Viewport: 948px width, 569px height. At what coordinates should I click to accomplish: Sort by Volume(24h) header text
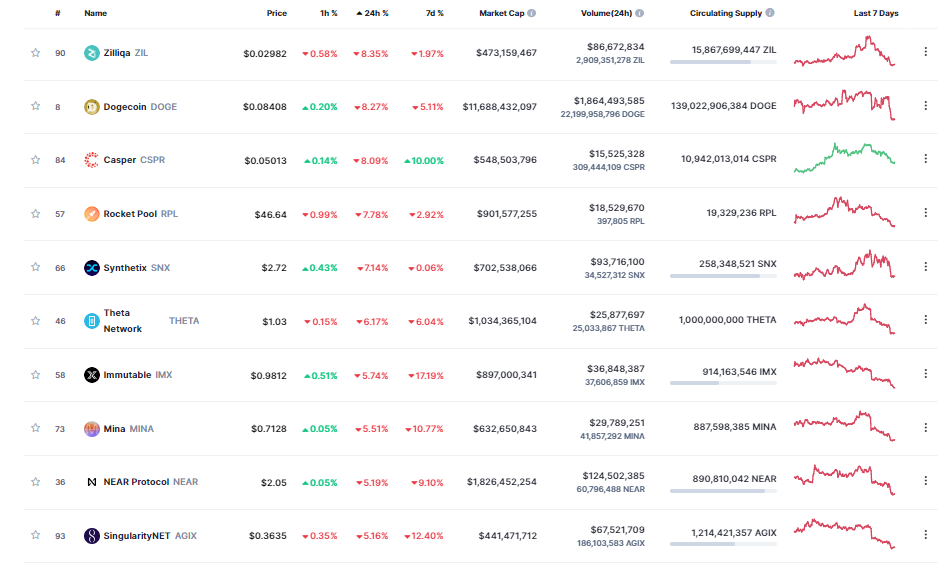tap(606, 13)
